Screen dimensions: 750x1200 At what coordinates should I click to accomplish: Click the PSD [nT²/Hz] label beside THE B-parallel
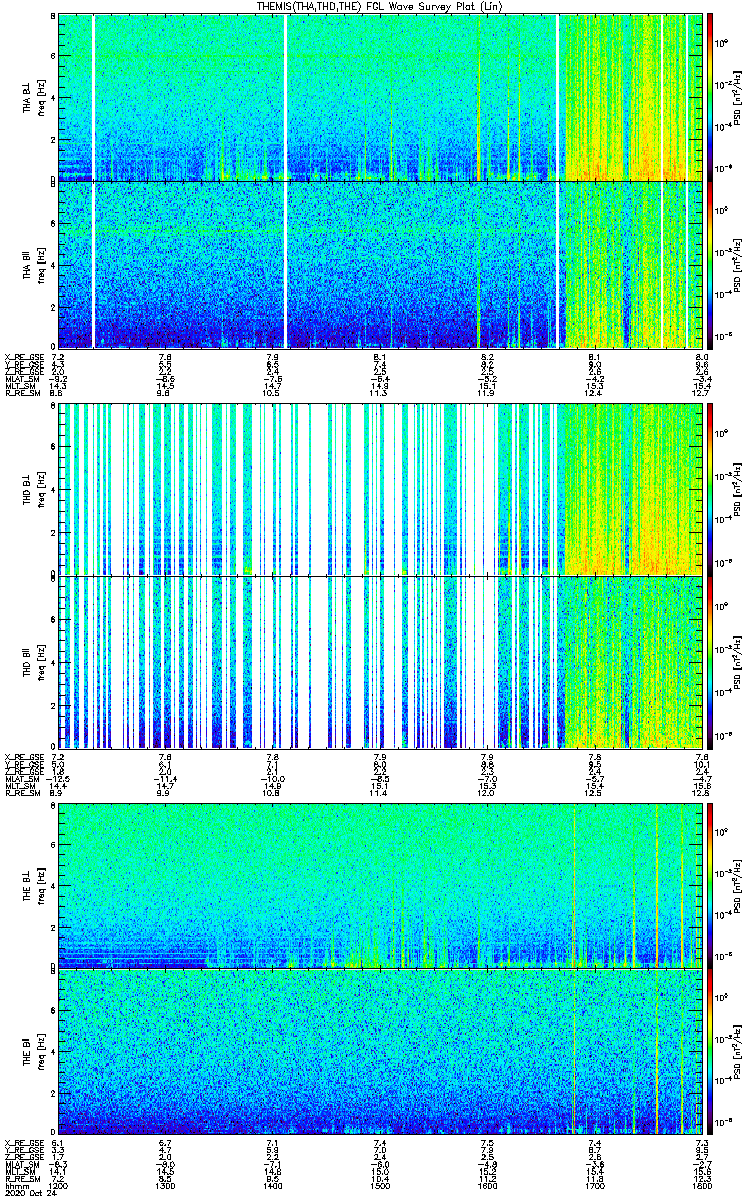(738, 1052)
